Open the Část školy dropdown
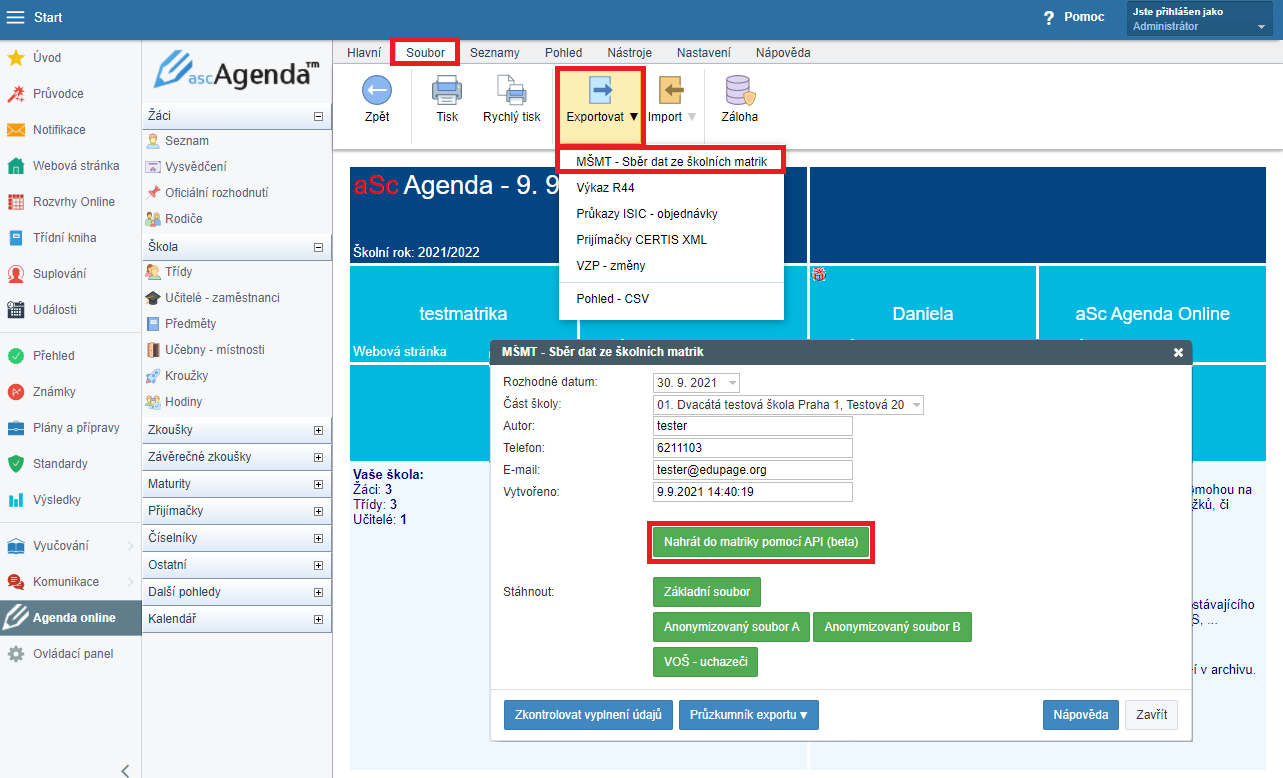The width and height of the screenshot is (1283, 778). (788, 405)
